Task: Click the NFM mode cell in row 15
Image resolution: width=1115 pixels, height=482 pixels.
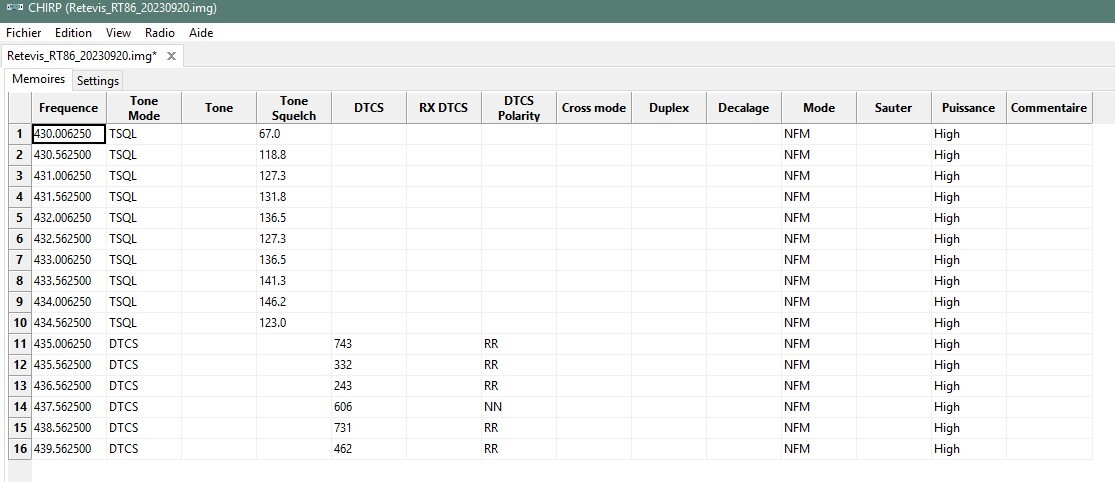Action: (818, 428)
